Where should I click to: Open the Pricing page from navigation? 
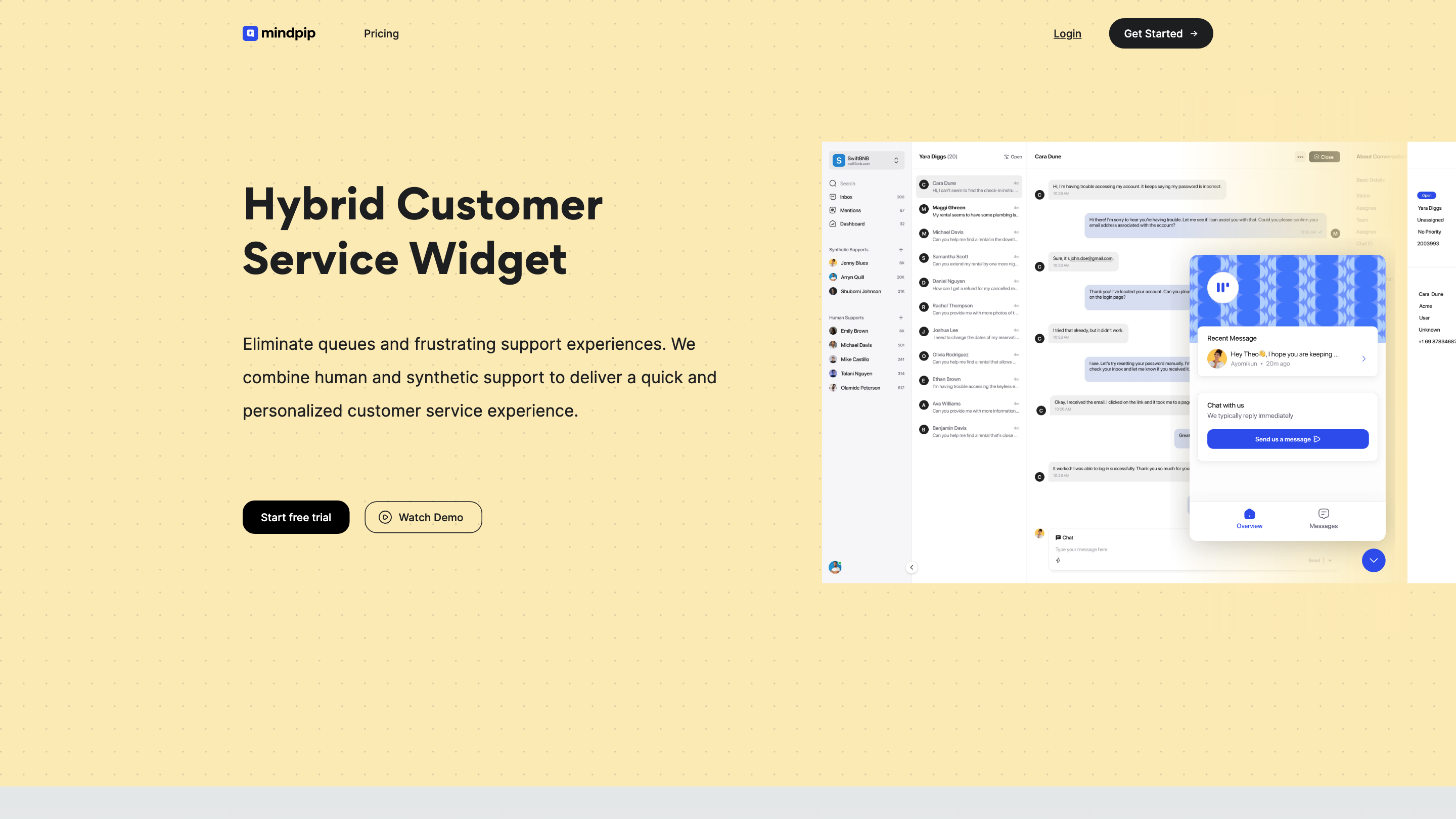coord(381,33)
